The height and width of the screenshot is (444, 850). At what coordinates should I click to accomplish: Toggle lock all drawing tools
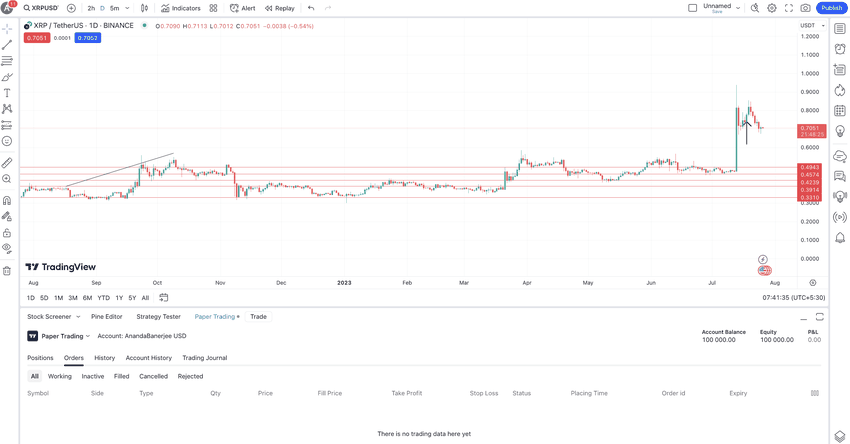pos(7,233)
